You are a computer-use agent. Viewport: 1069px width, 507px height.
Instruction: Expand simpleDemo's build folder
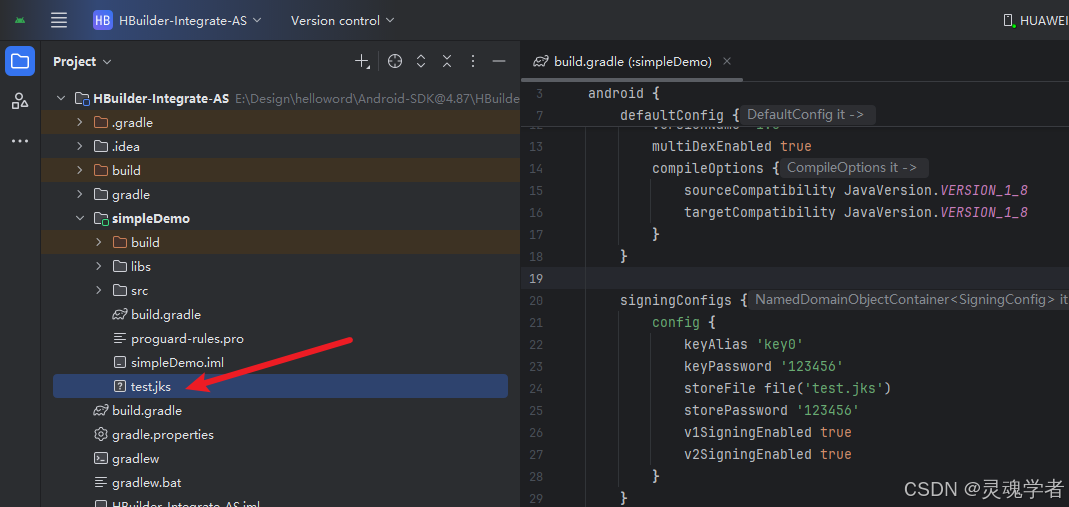[x=99, y=243]
